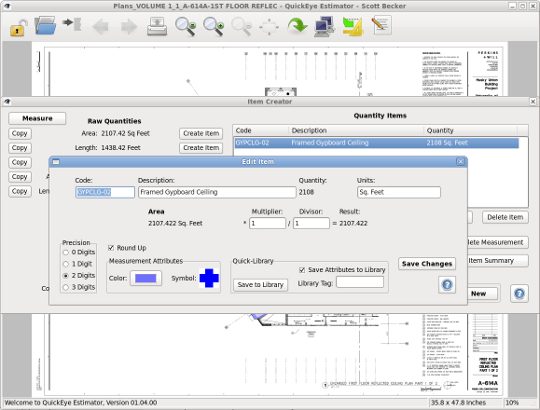Click the computer monitors icon
This screenshot has width=540, height=410.
pos(325,26)
